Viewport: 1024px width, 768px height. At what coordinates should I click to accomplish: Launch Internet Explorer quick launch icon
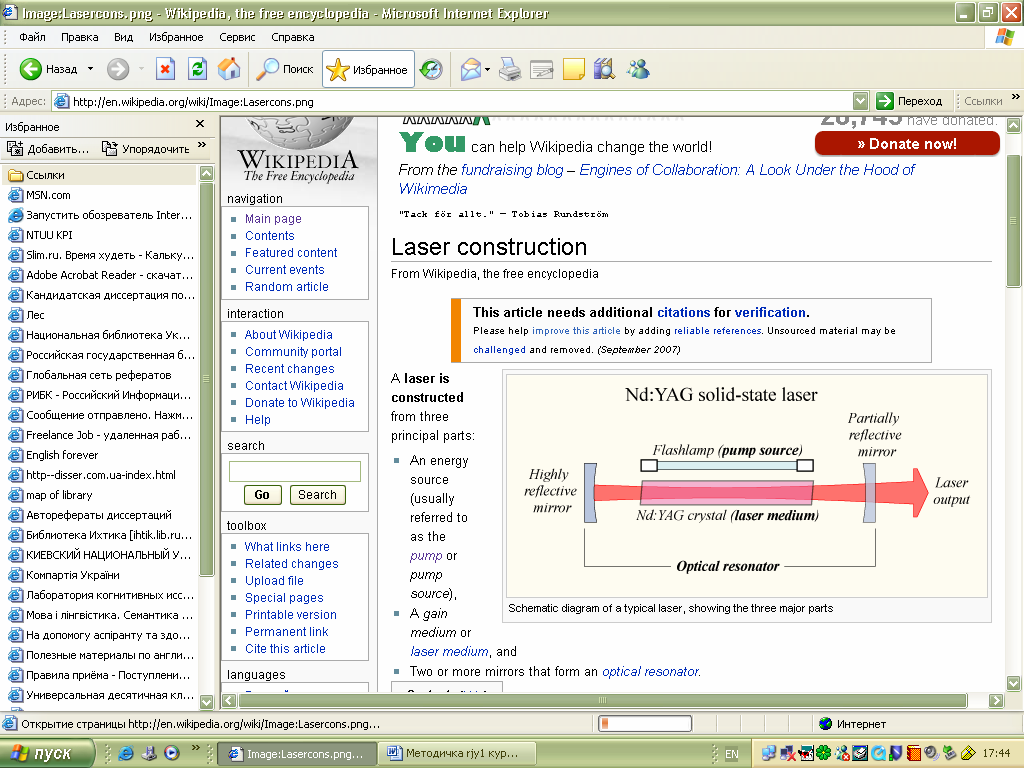(x=125, y=753)
